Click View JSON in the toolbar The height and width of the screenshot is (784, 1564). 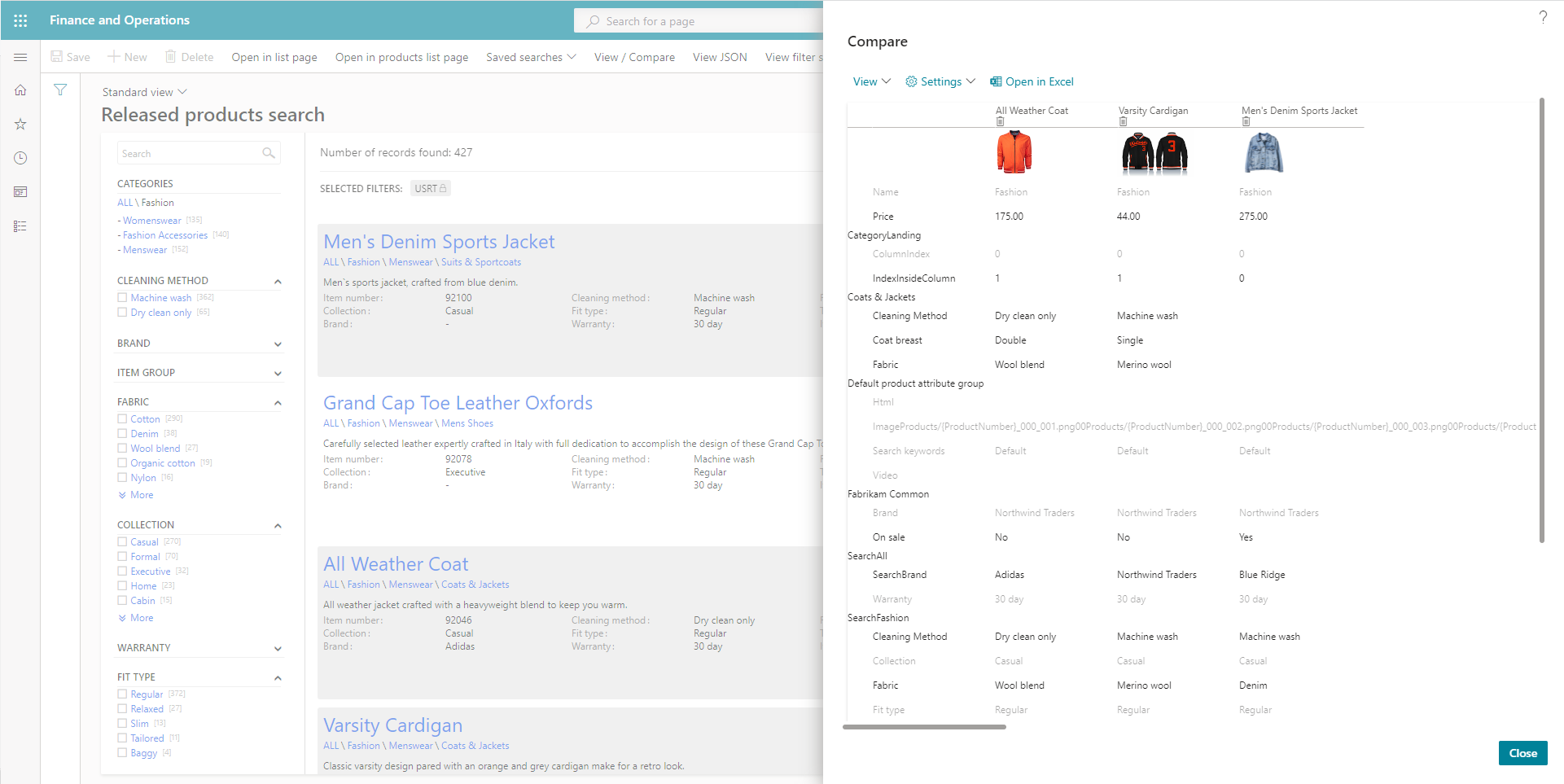click(719, 57)
